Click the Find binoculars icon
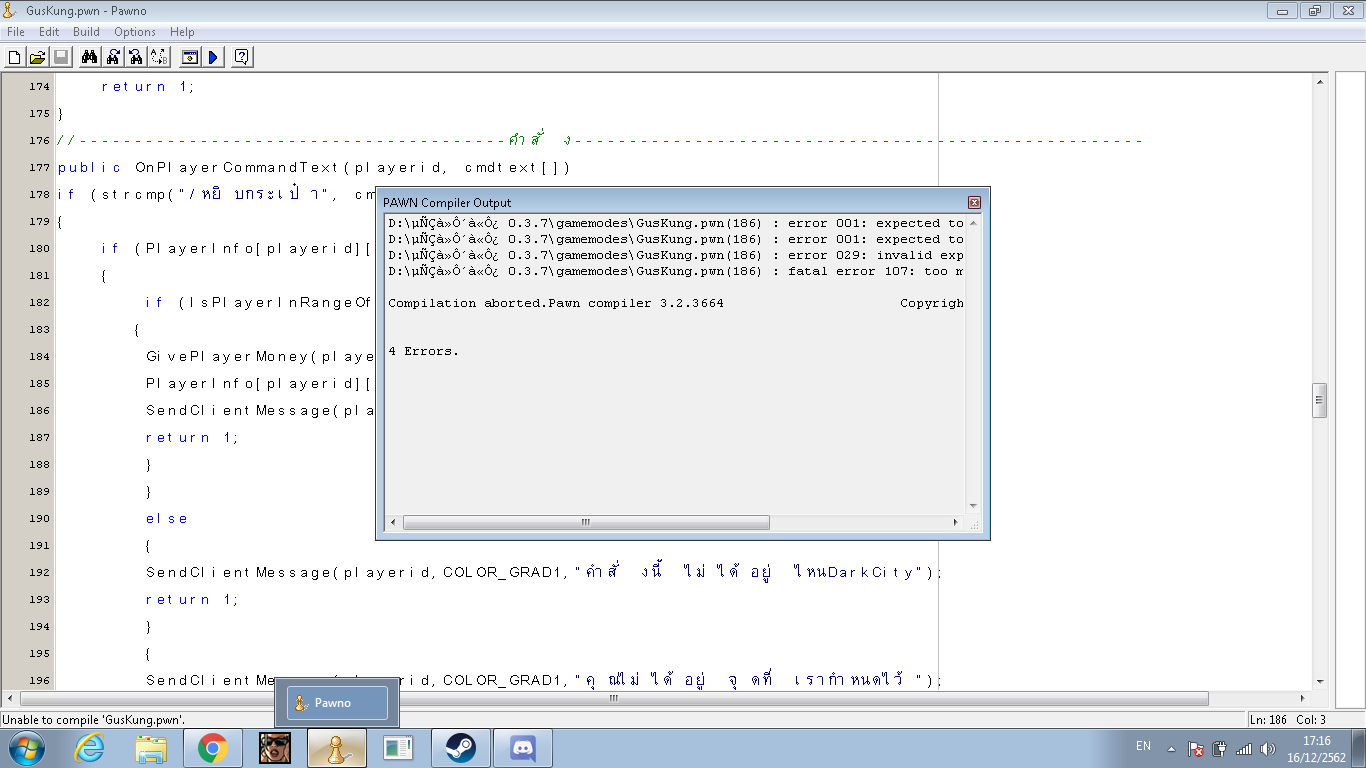Viewport: 1366px width, 768px height. pyautogui.click(x=89, y=57)
